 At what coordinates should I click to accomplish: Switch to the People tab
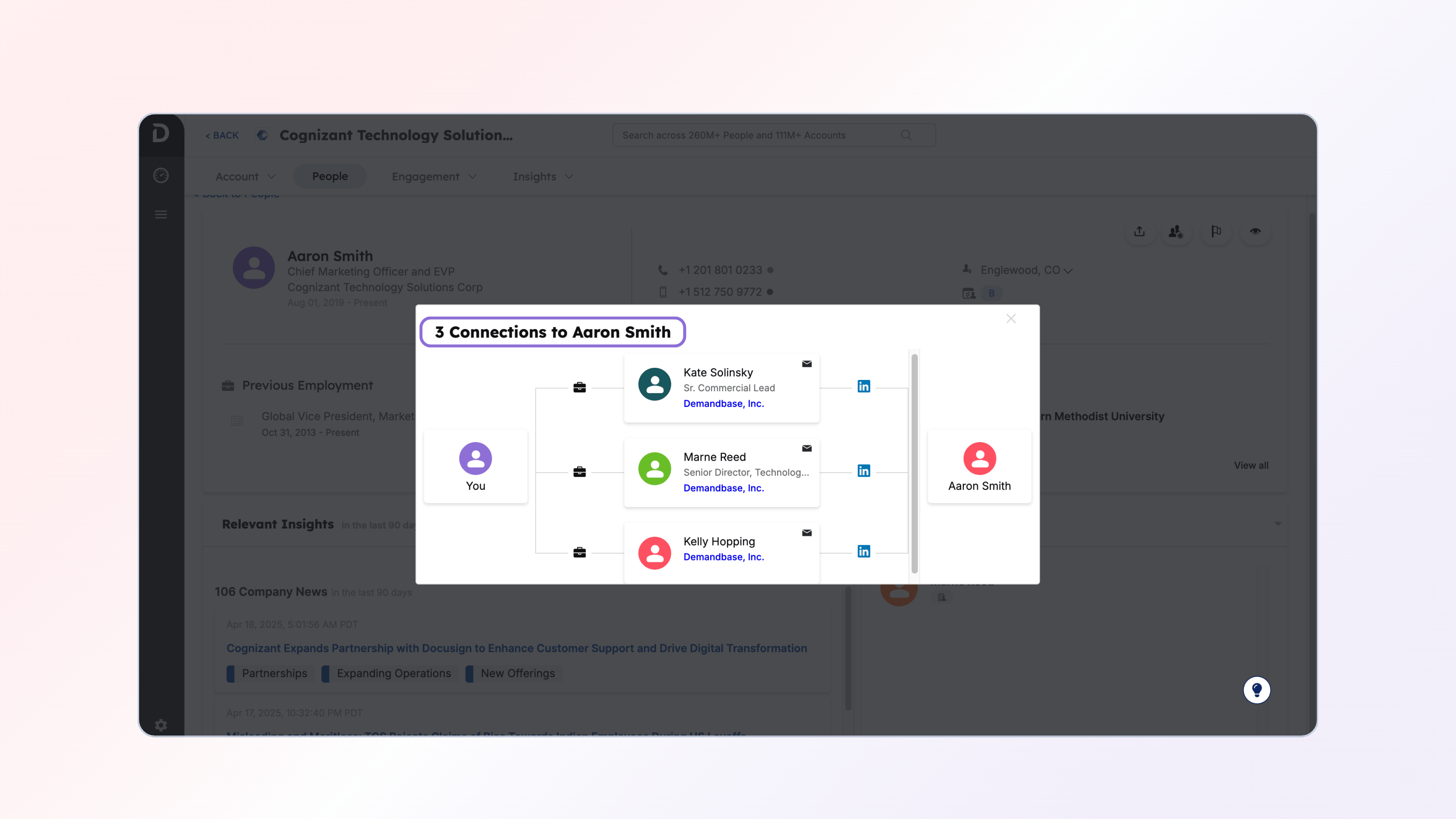(329, 176)
